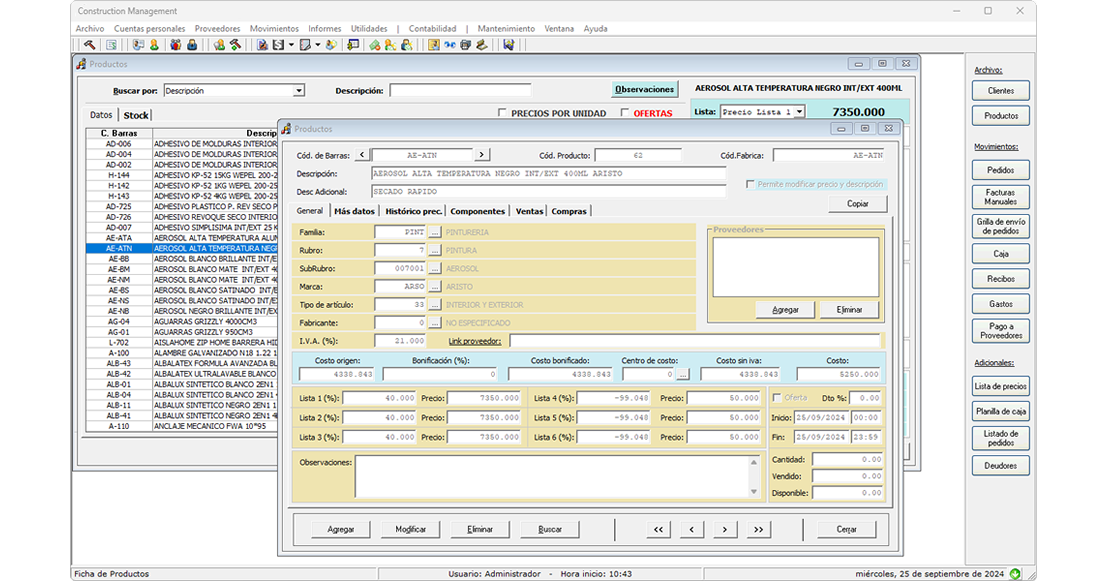Click the hammer with green arrow toolbar icon
1106x581 pixels.
click(x=235, y=45)
